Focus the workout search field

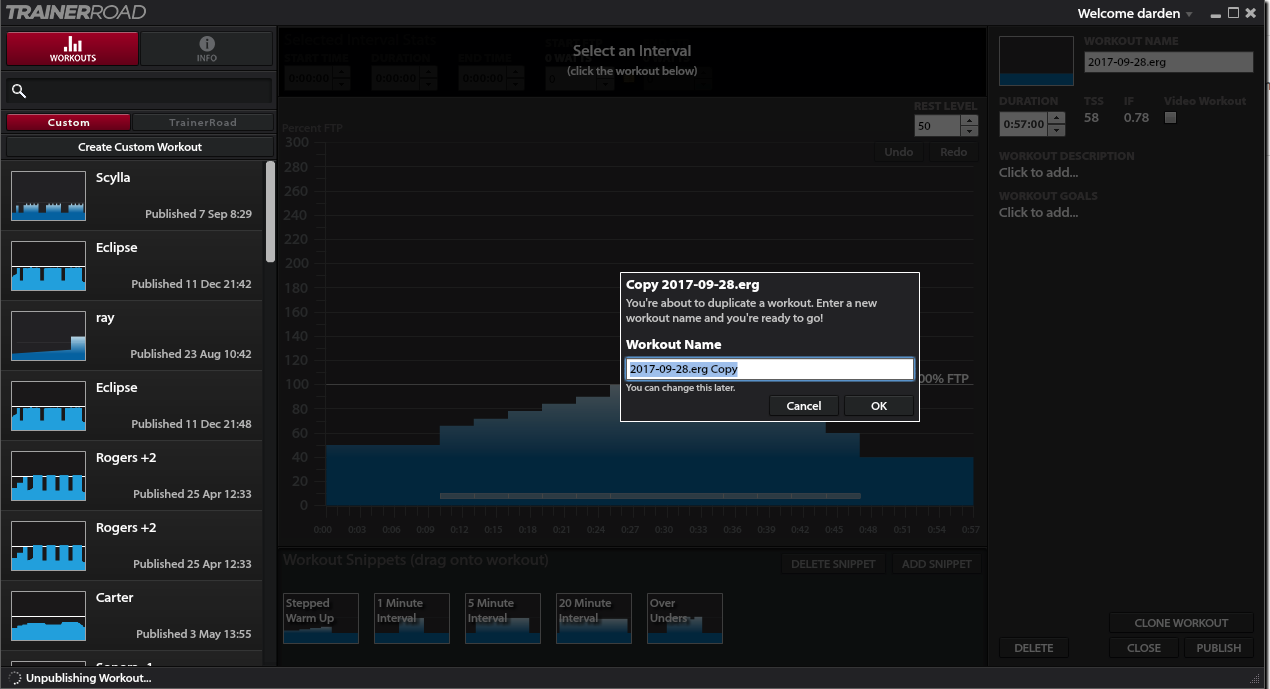coord(139,91)
